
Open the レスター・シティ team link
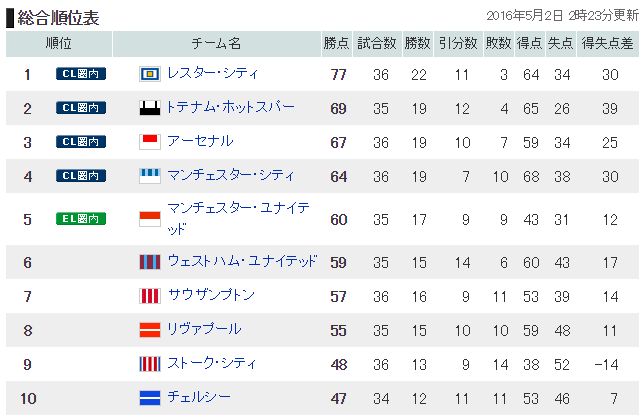coord(213,73)
